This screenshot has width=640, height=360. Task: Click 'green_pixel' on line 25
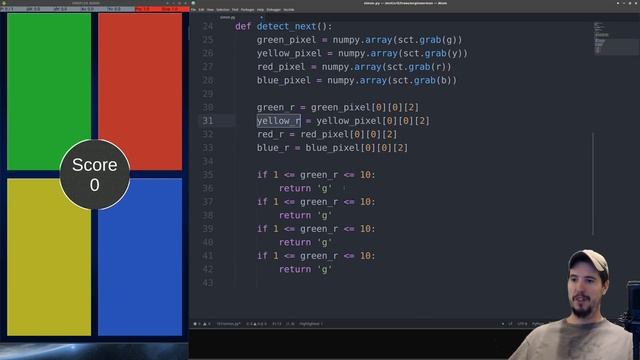287,40
